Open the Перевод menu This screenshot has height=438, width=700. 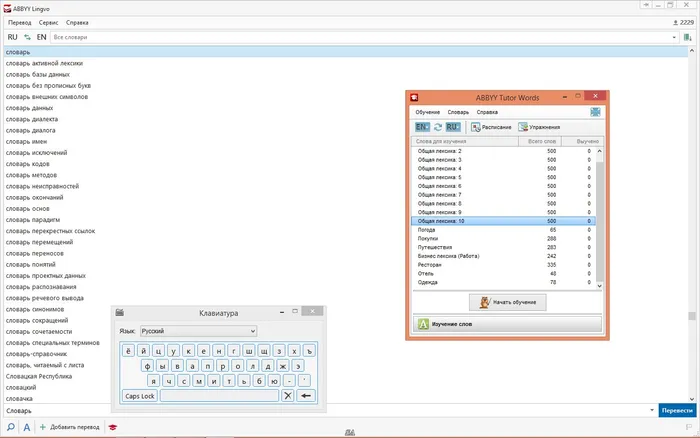[20, 22]
